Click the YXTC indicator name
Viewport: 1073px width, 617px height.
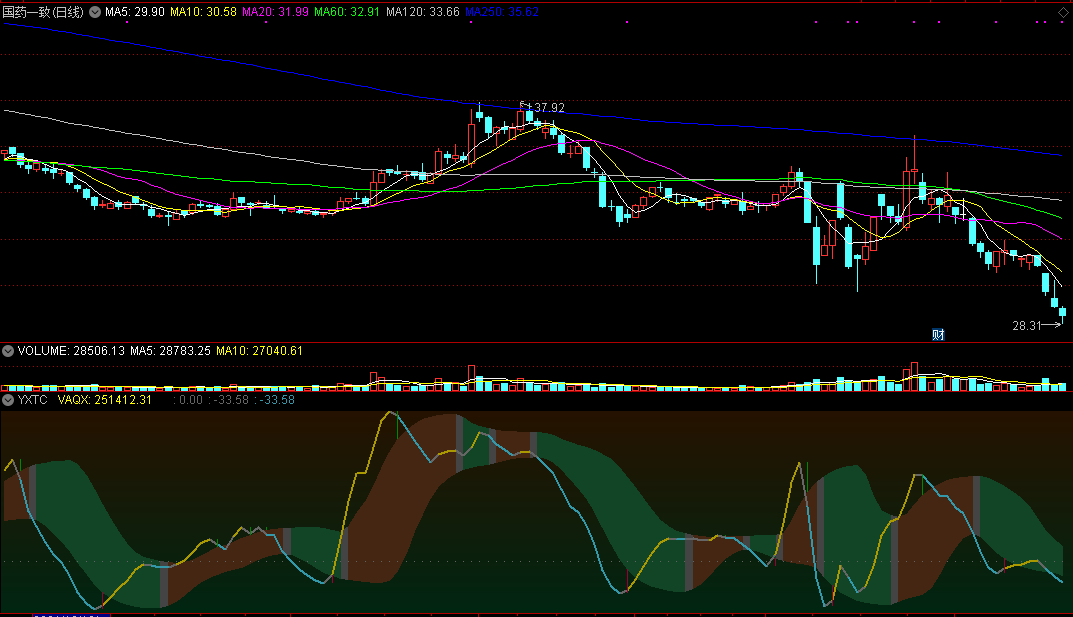(33, 399)
